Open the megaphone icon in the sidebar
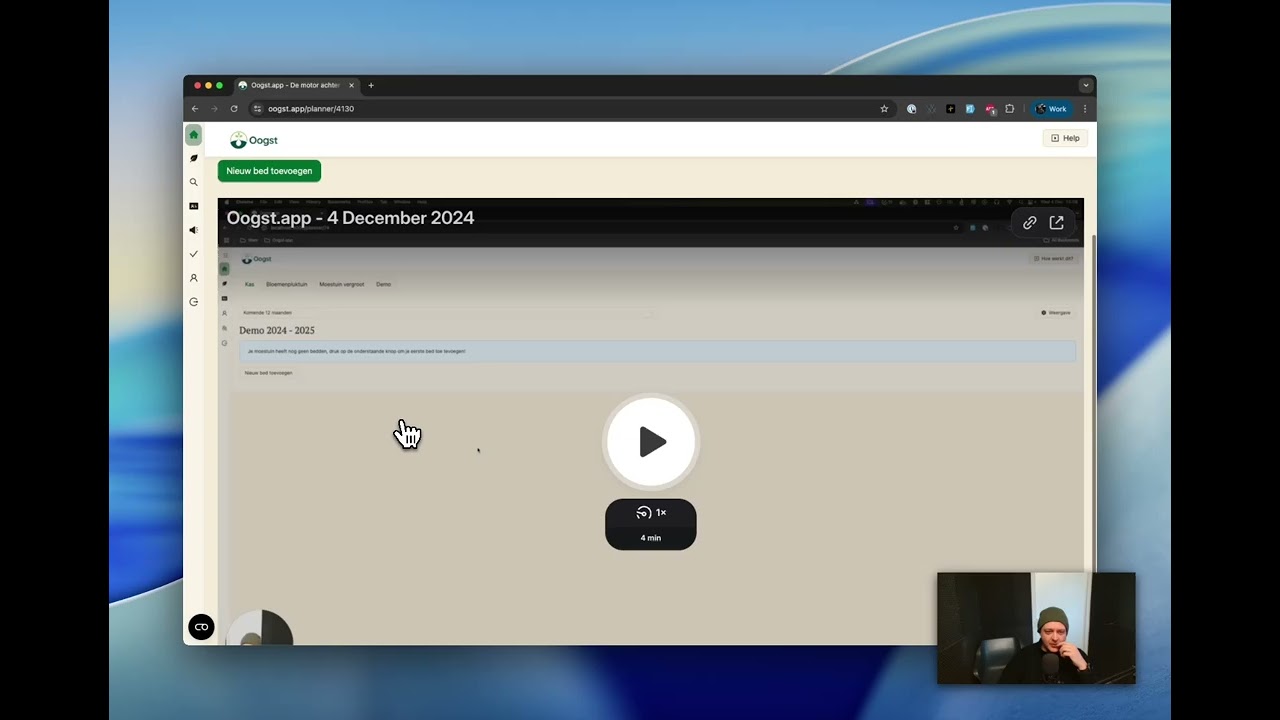The height and width of the screenshot is (720, 1280). point(194,230)
